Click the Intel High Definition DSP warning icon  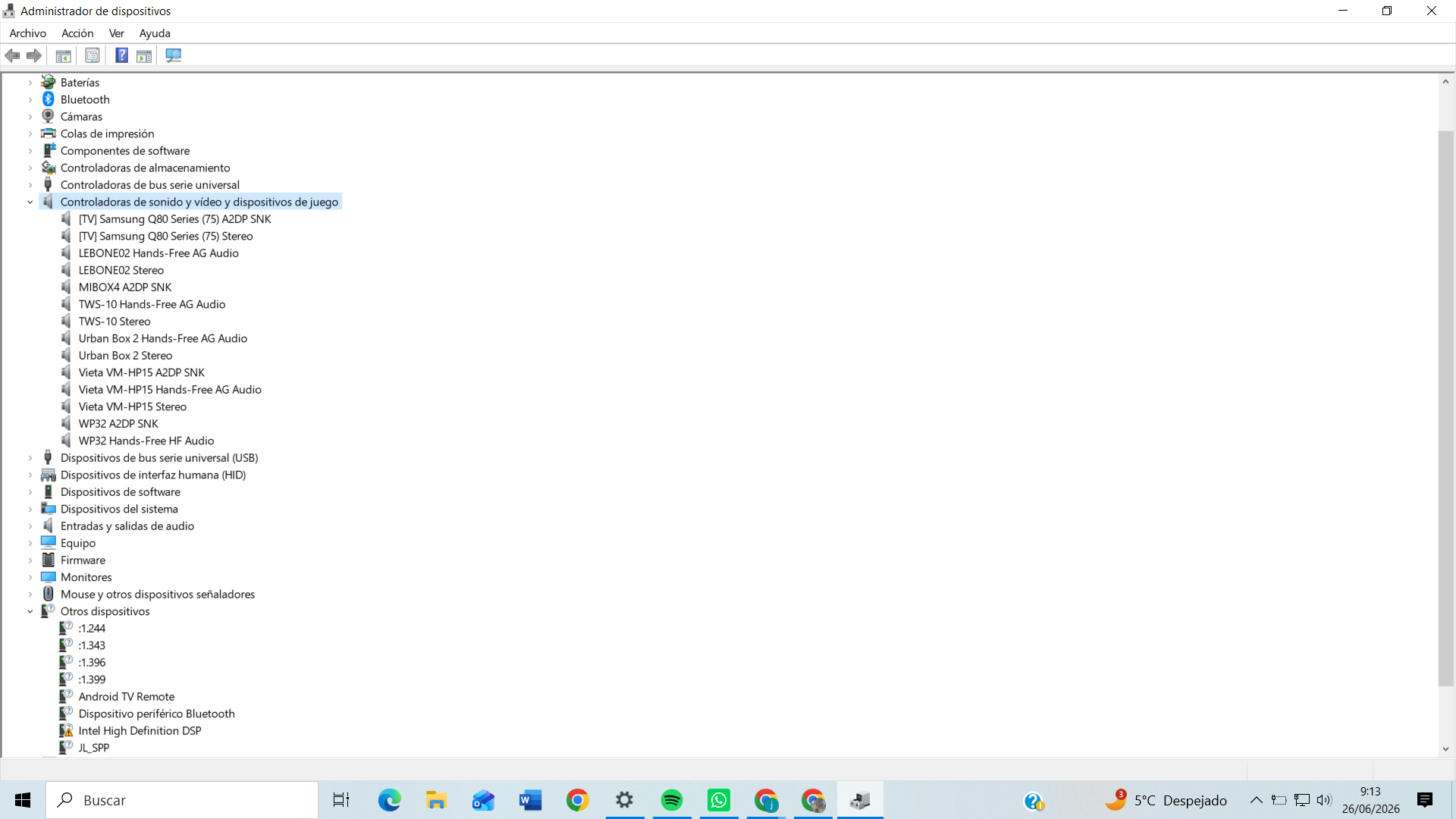point(66,730)
